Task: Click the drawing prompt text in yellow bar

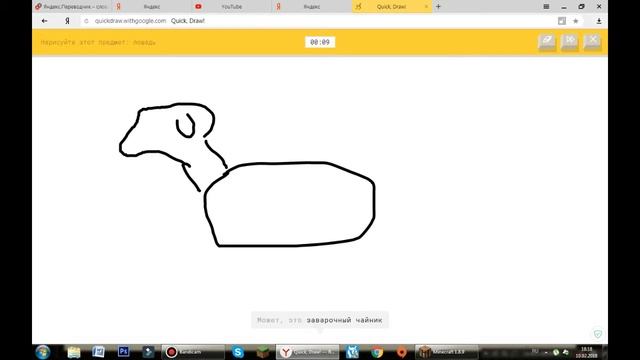Action: point(98,42)
